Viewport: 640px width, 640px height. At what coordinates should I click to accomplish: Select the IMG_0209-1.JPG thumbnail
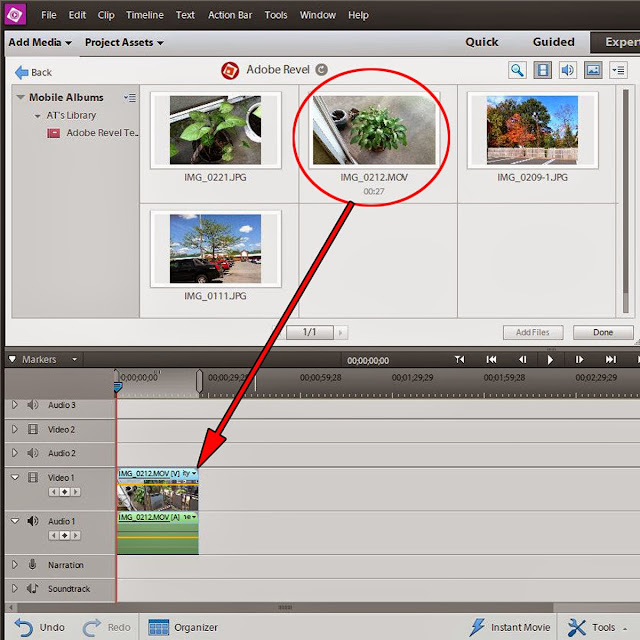pos(532,130)
